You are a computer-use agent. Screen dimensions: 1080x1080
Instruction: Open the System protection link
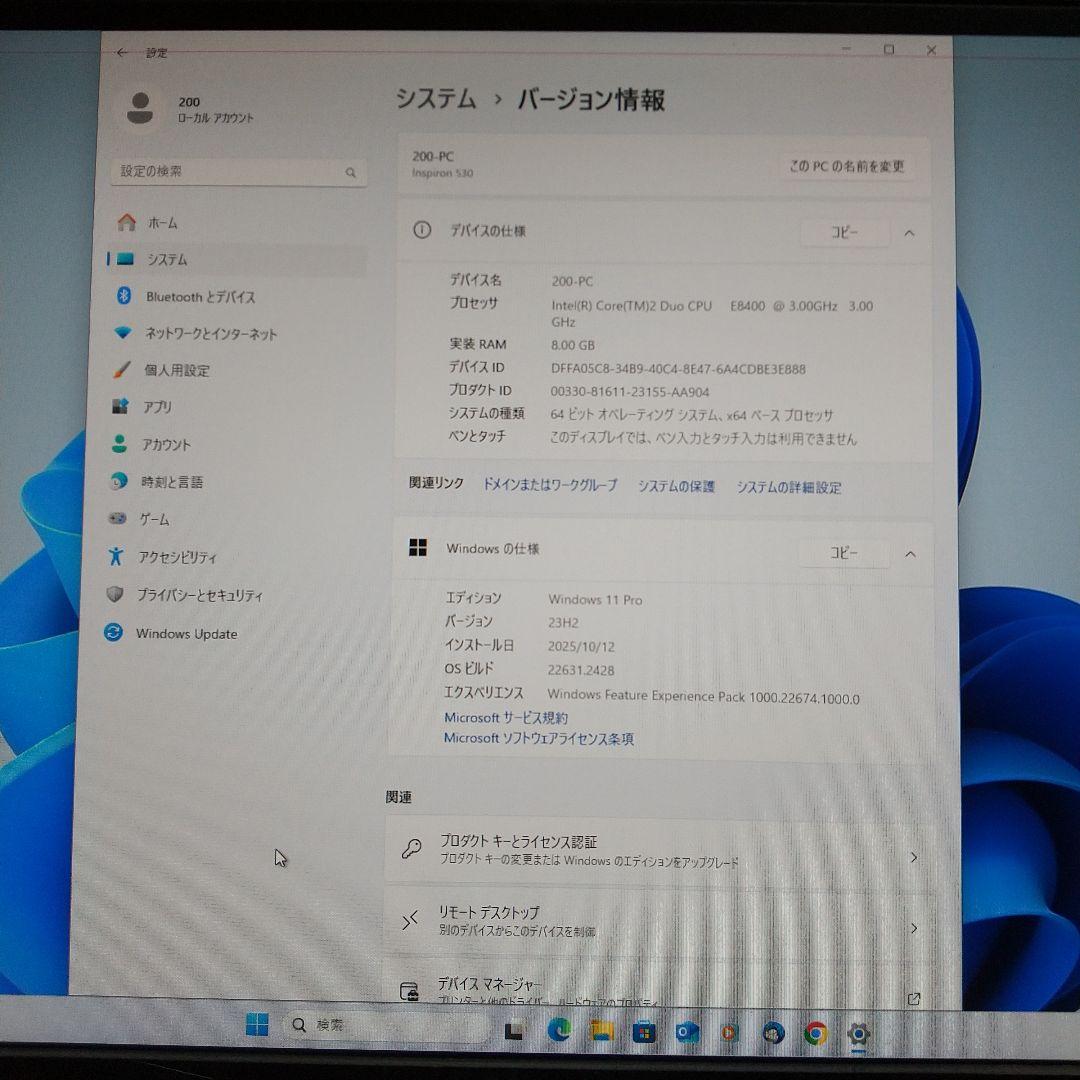pyautogui.click(x=676, y=486)
